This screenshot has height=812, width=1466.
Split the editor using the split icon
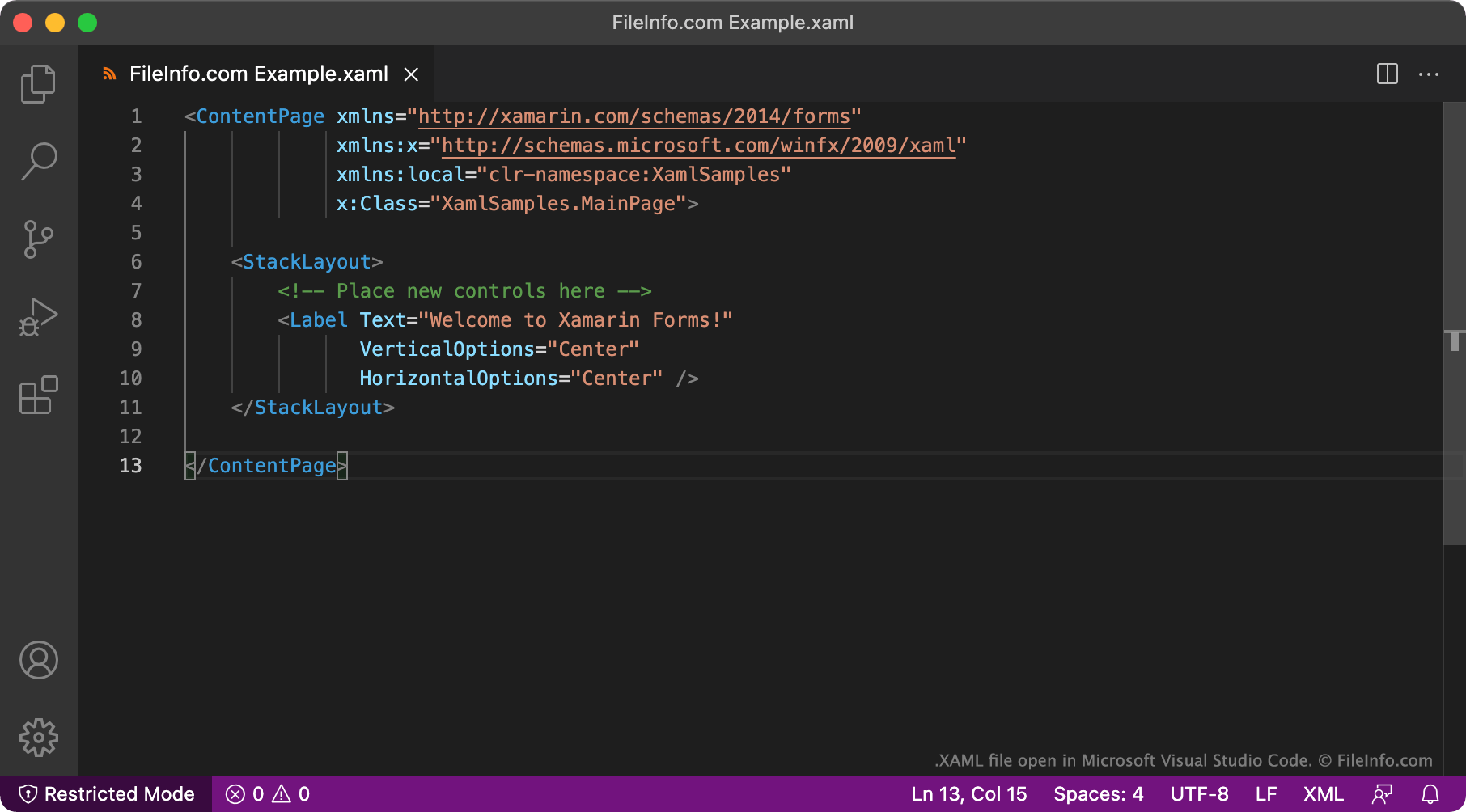coord(1387,74)
